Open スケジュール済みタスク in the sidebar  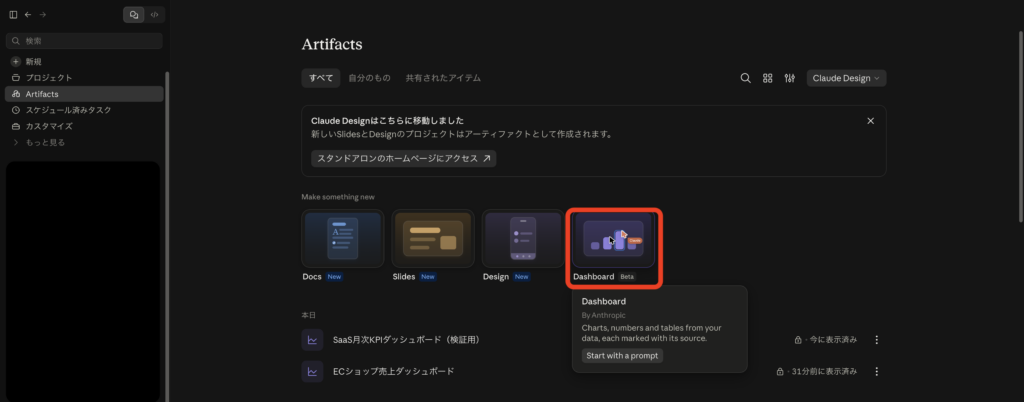[x=84, y=110]
